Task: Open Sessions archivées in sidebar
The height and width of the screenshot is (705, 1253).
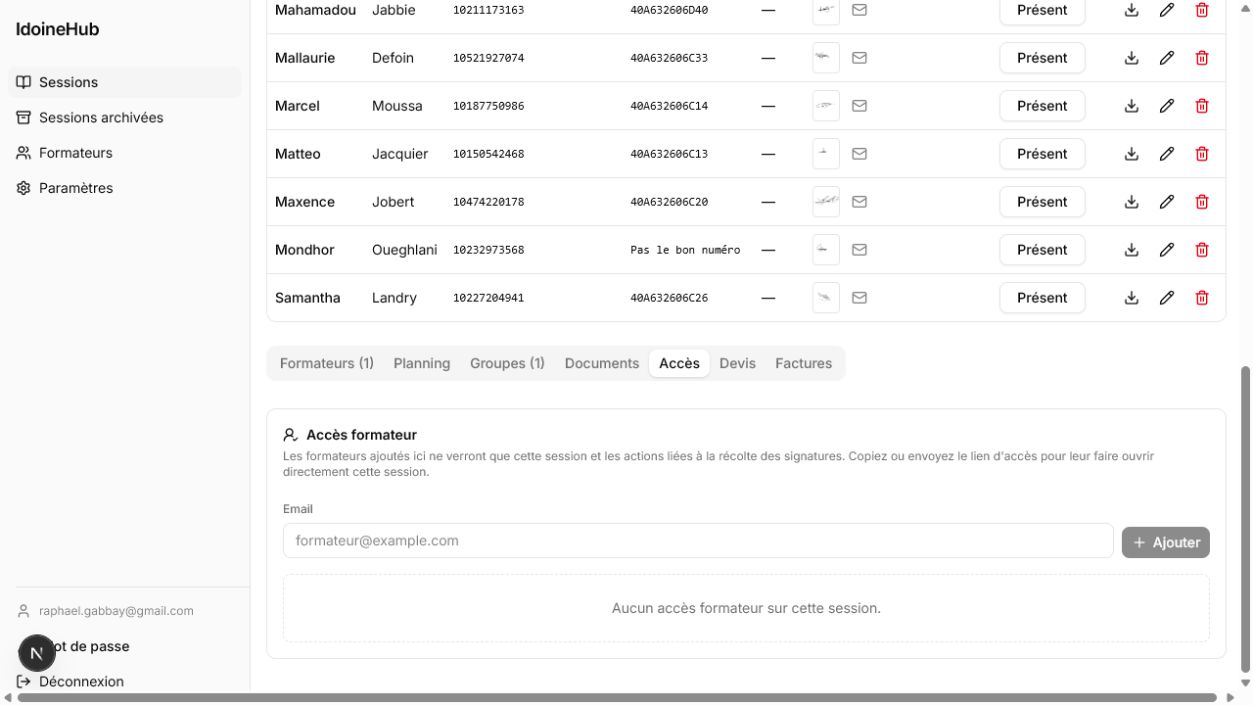Action: [101, 118]
